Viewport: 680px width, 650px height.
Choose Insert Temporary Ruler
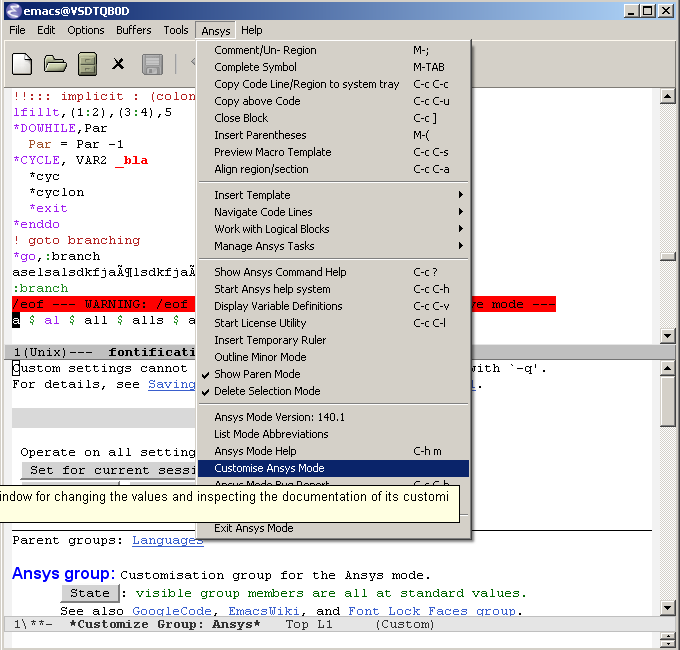coord(333,340)
